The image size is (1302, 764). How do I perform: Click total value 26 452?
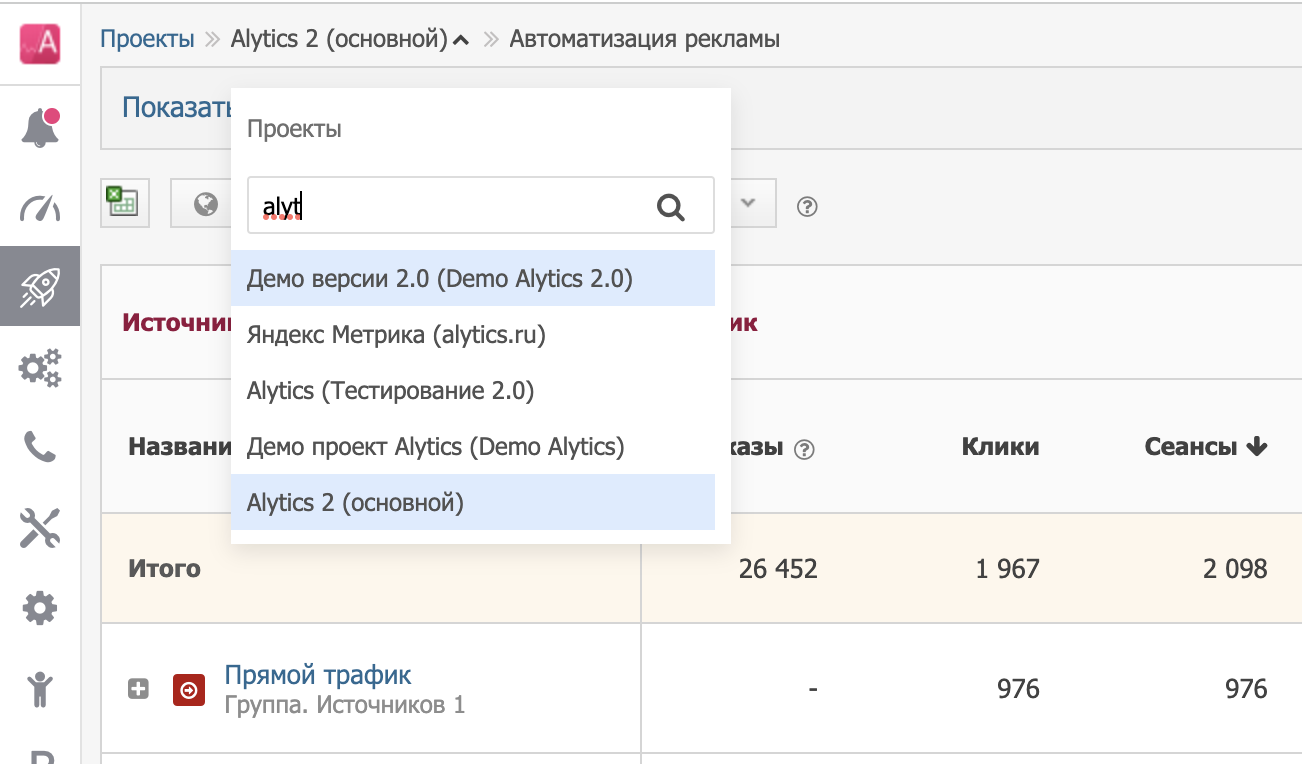(x=778, y=569)
